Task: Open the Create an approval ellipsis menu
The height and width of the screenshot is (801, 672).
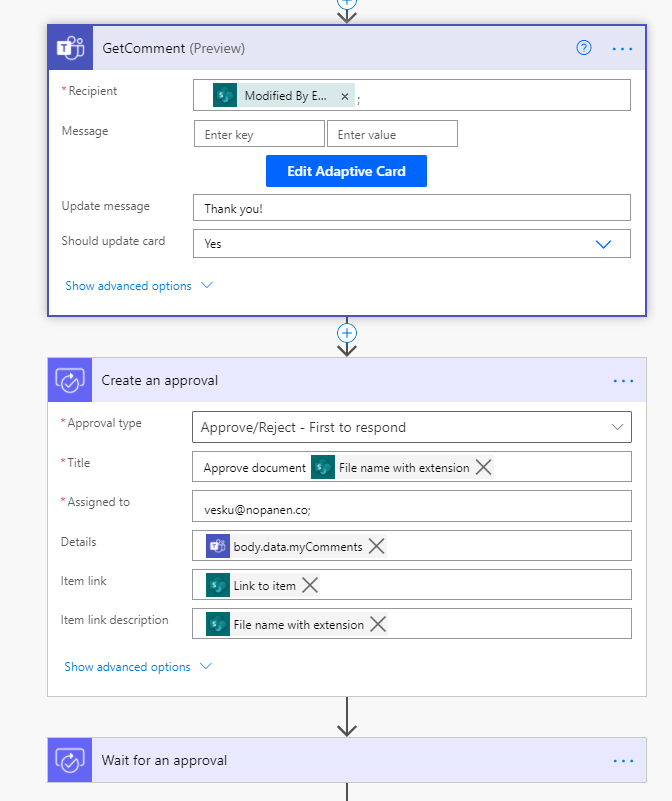Action: click(622, 380)
